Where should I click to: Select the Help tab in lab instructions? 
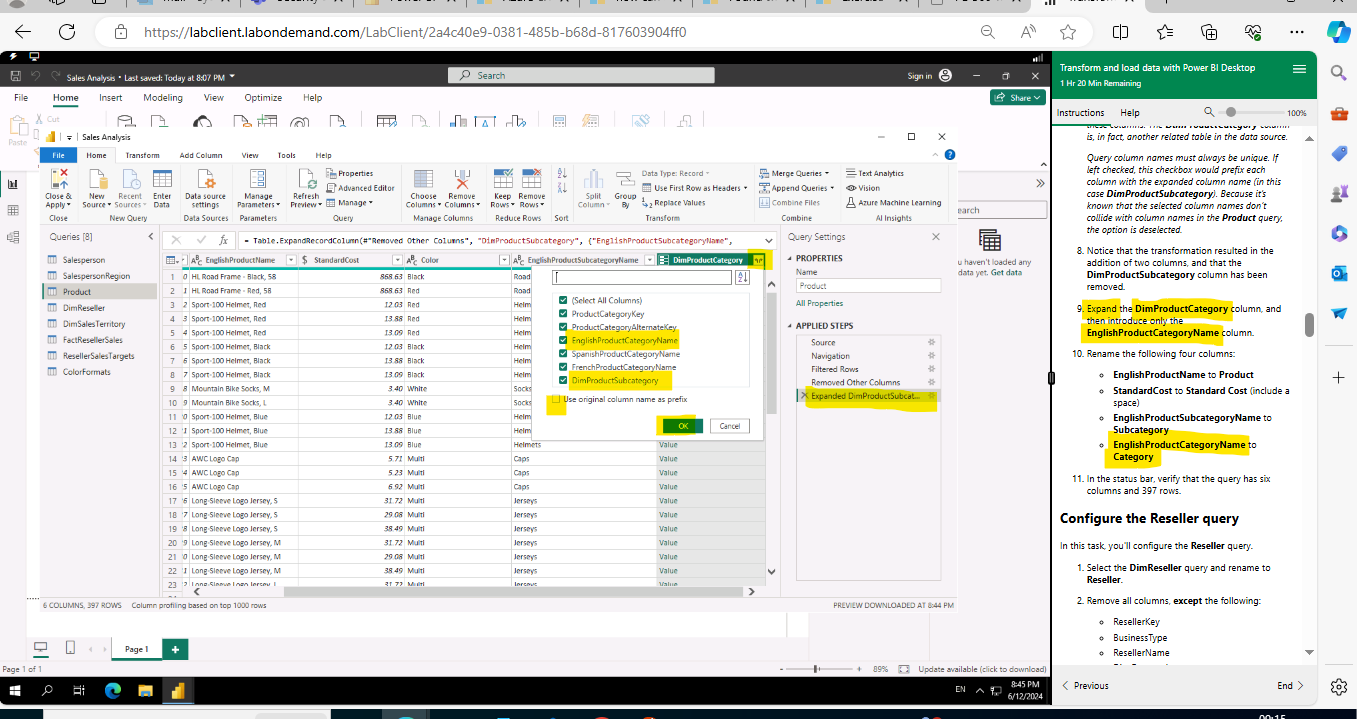(1130, 113)
